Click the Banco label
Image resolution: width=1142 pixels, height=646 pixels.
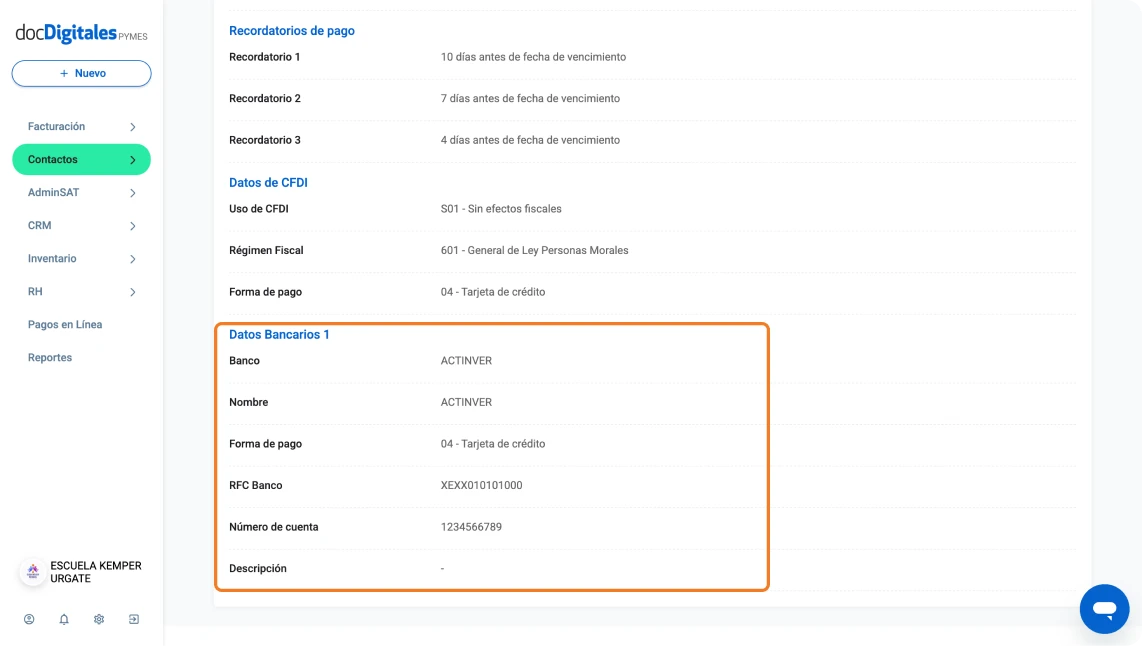click(244, 361)
